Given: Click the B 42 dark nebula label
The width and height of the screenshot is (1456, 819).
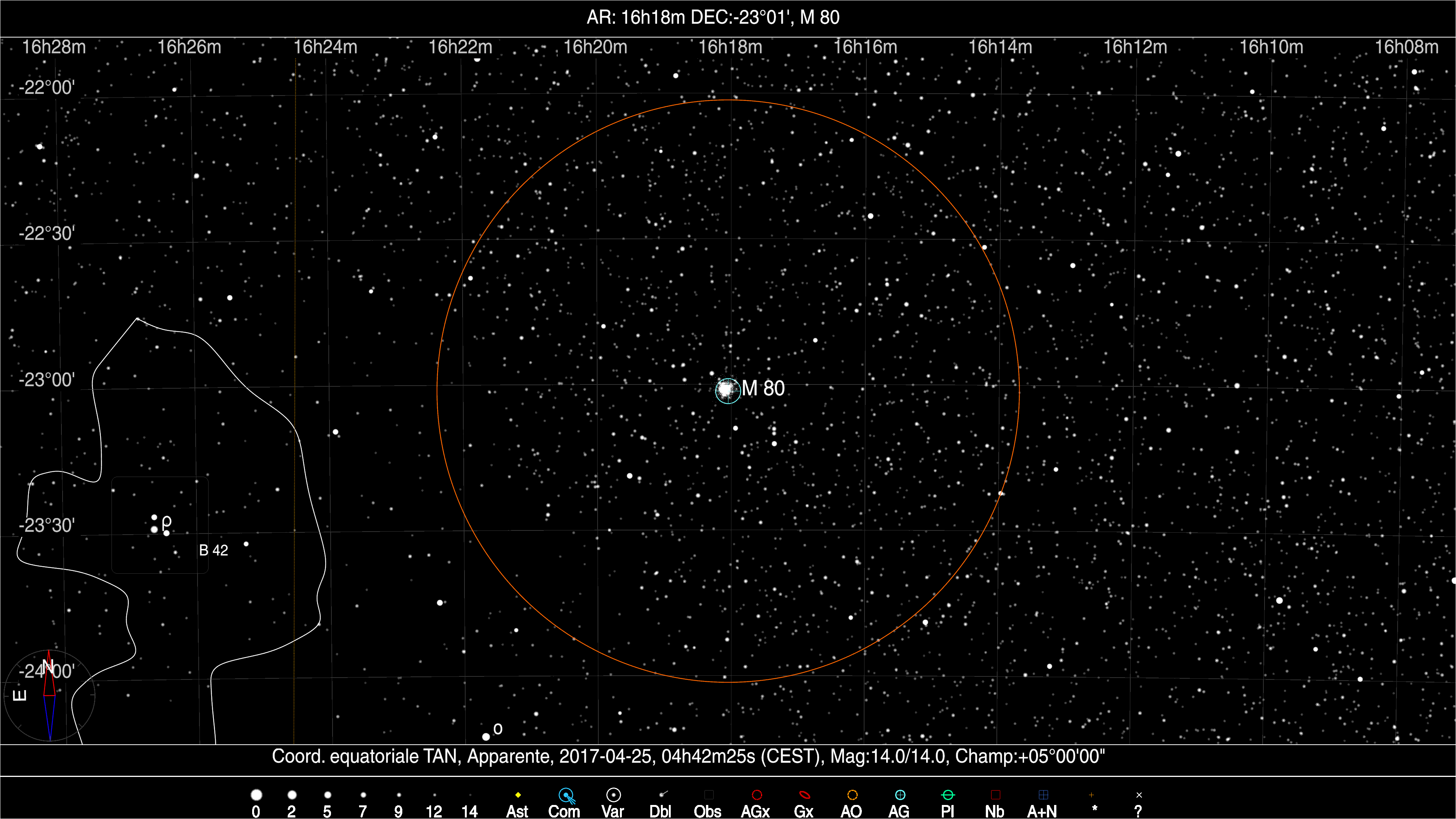Looking at the screenshot, I should click(213, 550).
